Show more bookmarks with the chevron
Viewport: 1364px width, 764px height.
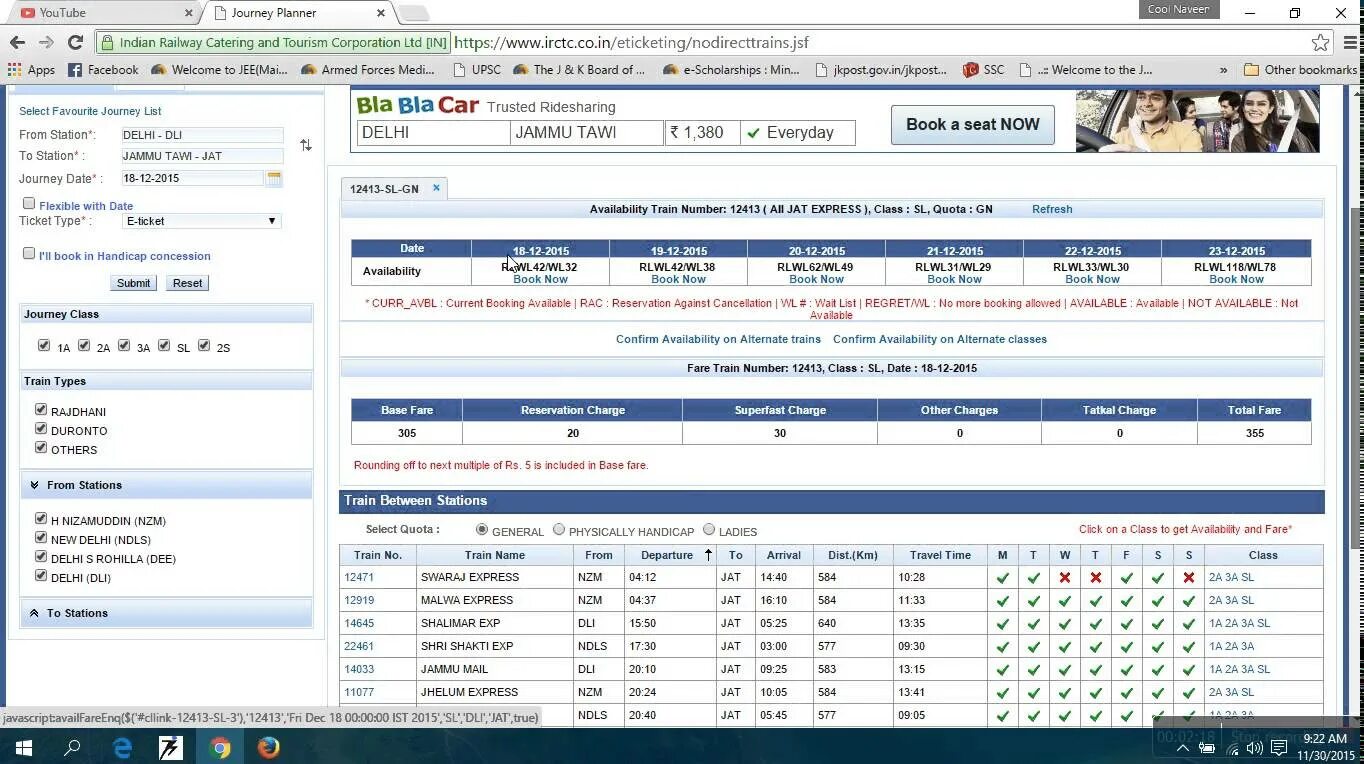tap(1223, 70)
